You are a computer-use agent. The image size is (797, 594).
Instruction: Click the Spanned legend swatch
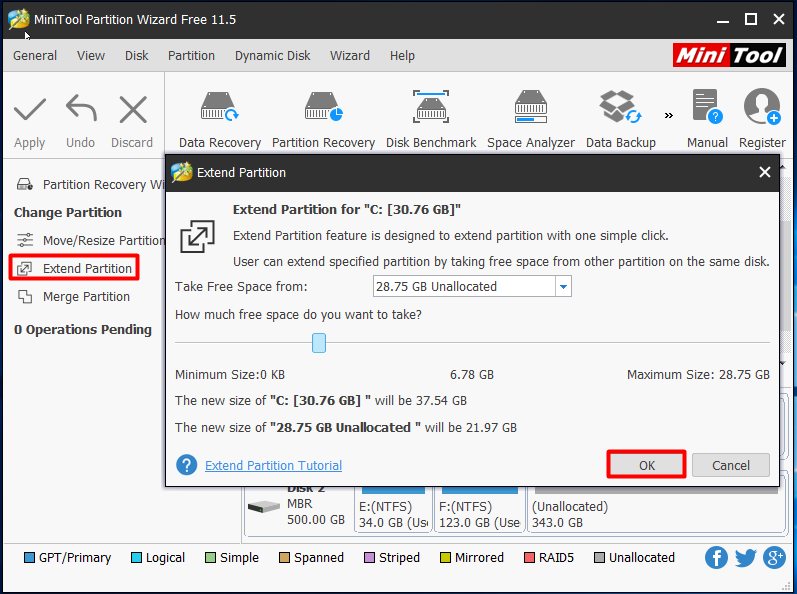pyautogui.click(x=285, y=557)
